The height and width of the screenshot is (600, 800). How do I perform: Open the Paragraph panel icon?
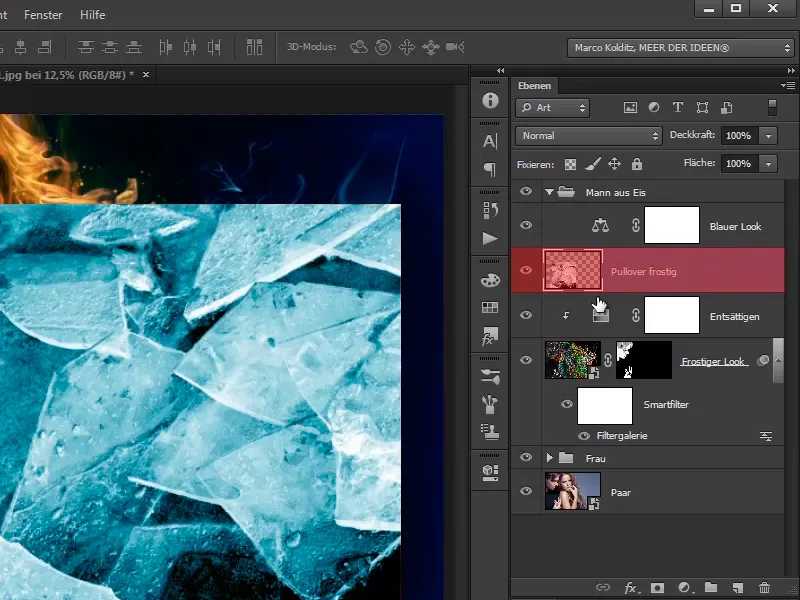point(490,169)
